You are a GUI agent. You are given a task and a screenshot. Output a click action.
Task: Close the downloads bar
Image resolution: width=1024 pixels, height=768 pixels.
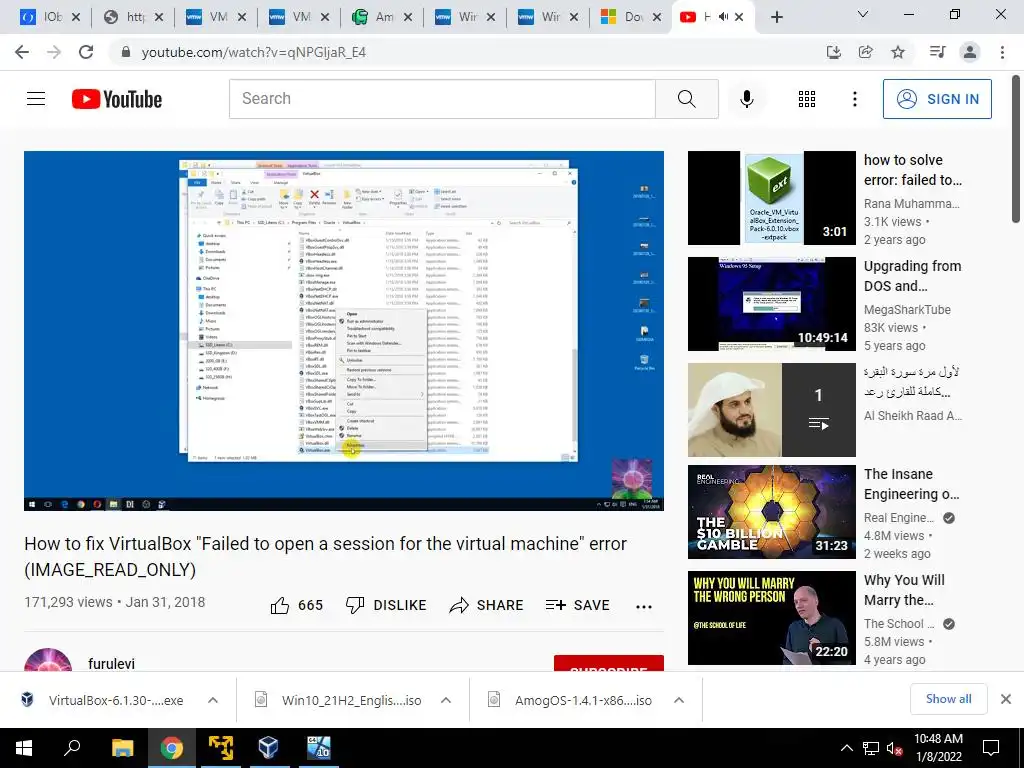pos(1006,699)
